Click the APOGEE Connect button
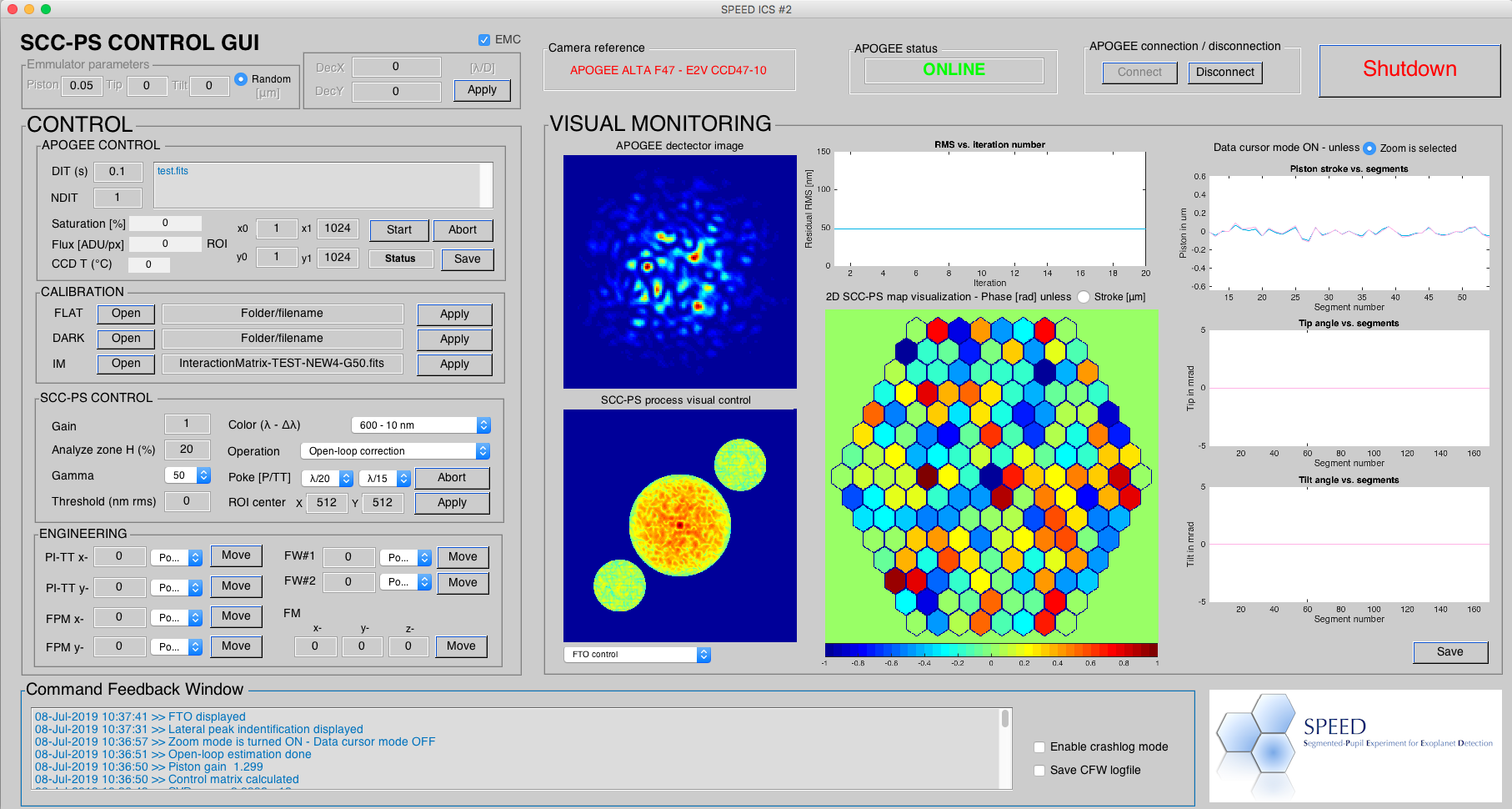1512x809 pixels. point(1139,73)
